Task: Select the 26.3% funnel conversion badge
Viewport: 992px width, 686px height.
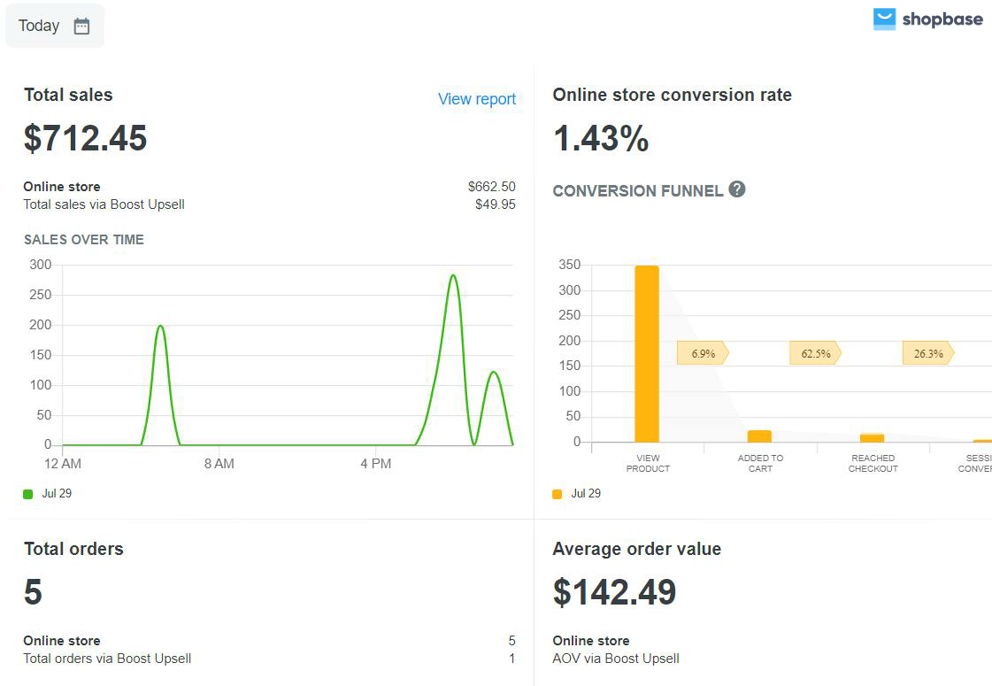Action: tap(928, 353)
